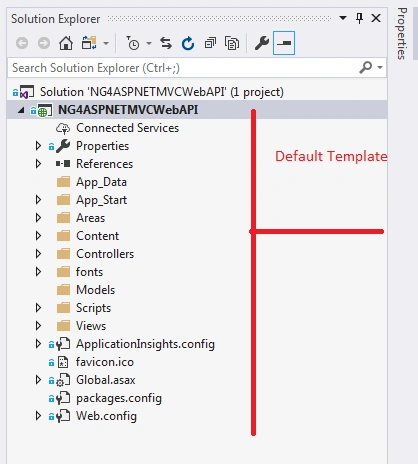Screen dimensions: 418x464
Task: Expand the fonts folder
Action: (x=38, y=272)
